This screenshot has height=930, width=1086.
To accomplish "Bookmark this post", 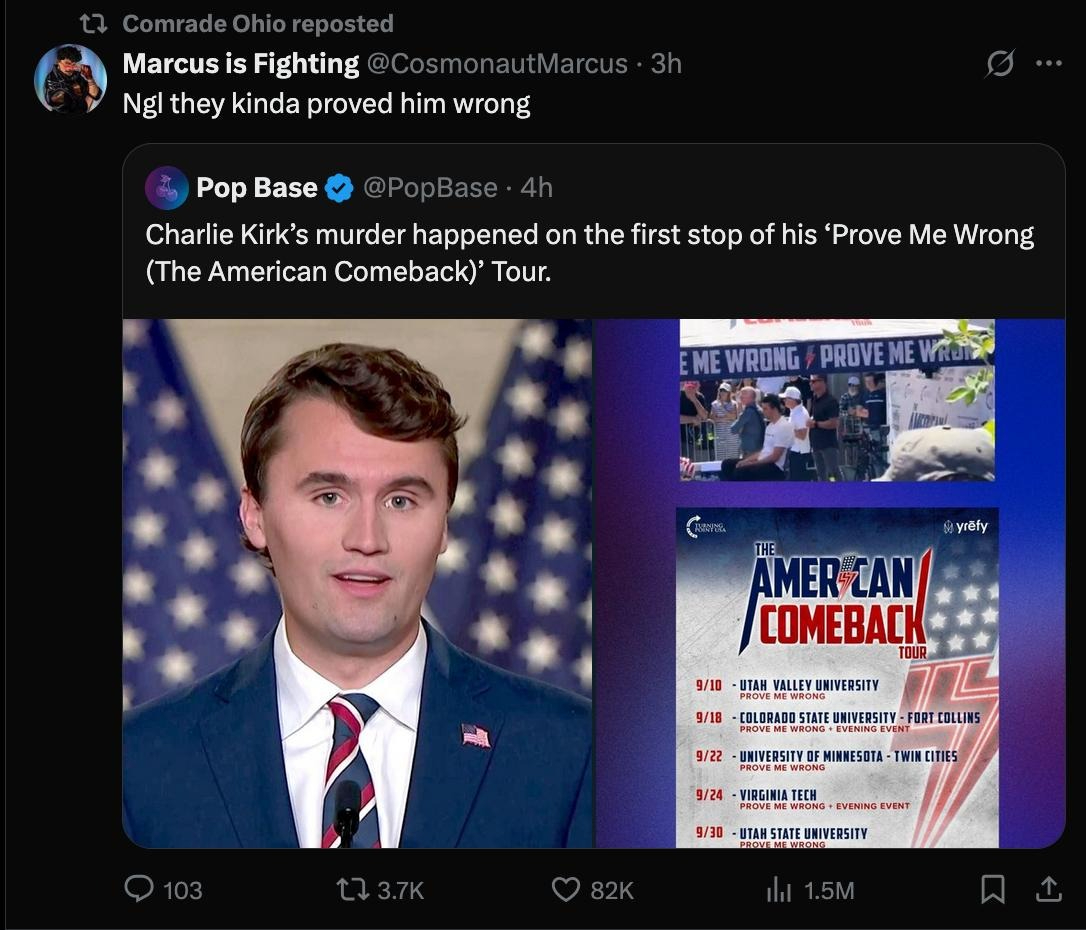I will [x=991, y=889].
